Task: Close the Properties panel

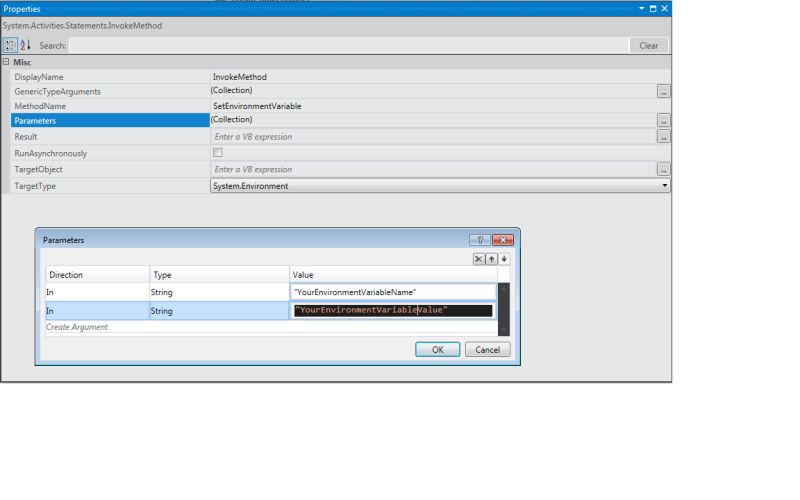Action: [664, 9]
